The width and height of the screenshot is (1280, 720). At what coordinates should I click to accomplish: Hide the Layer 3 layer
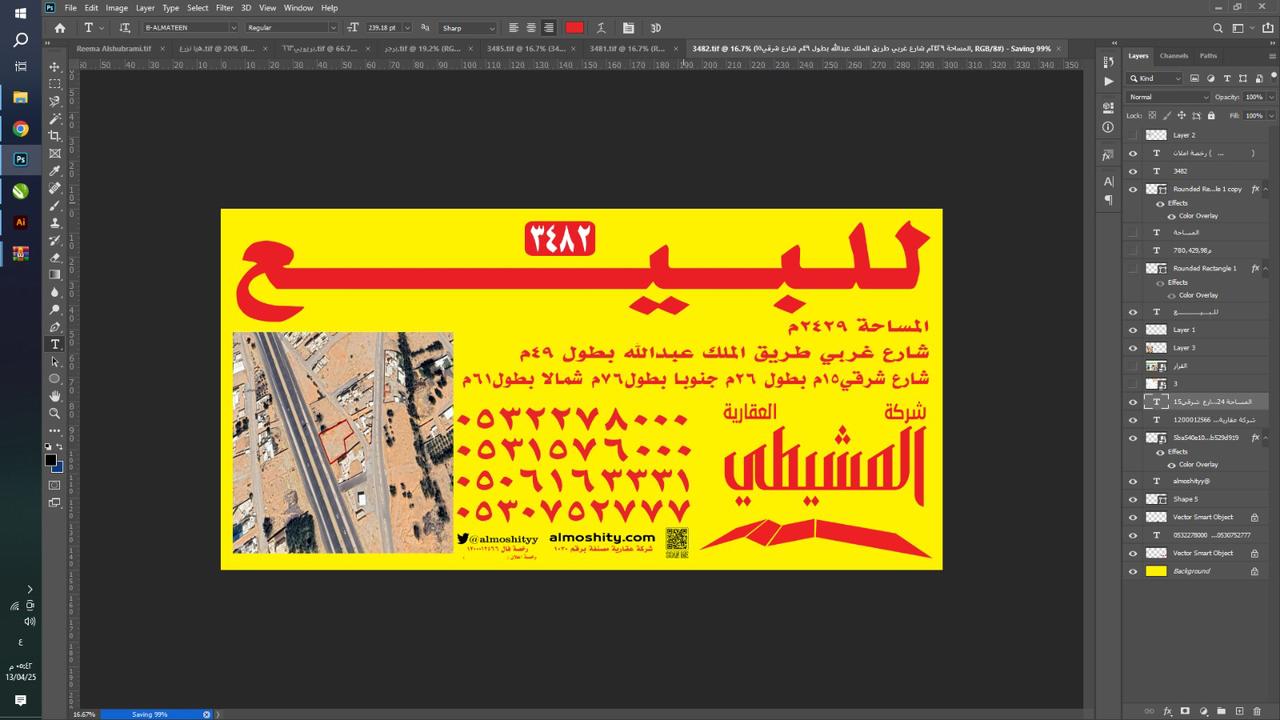tap(1133, 348)
